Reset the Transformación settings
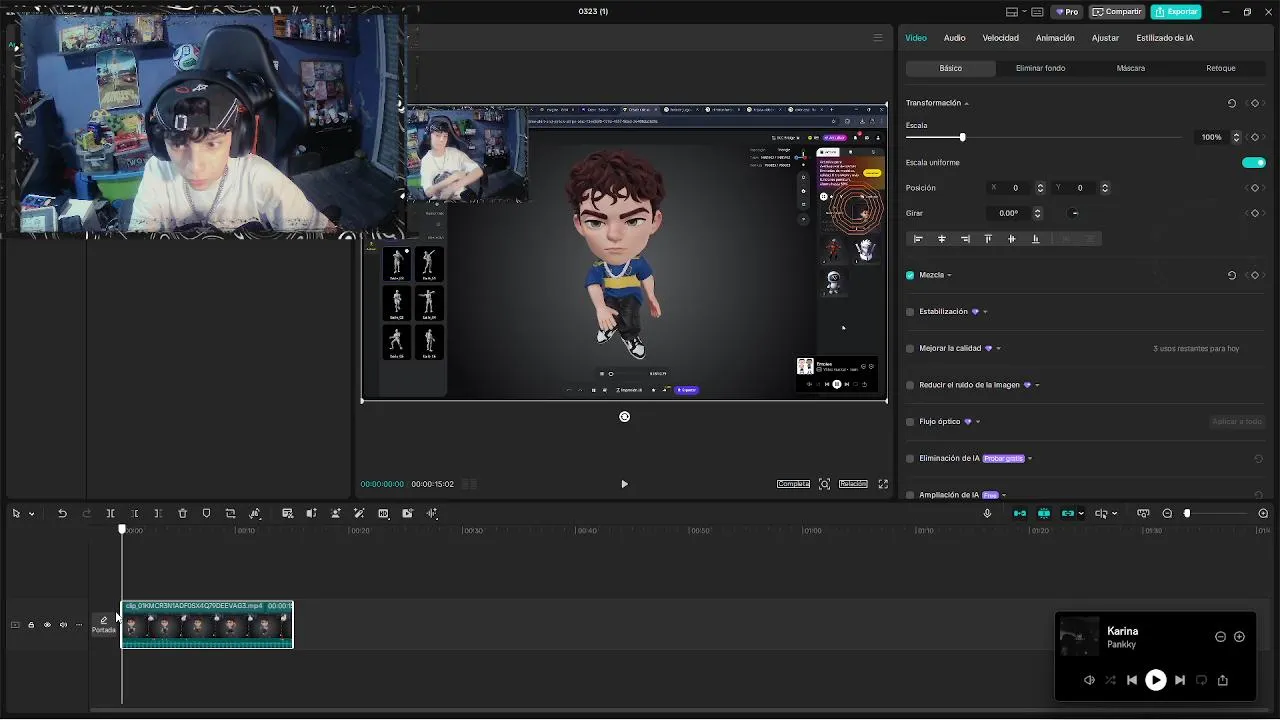 [x=1232, y=103]
